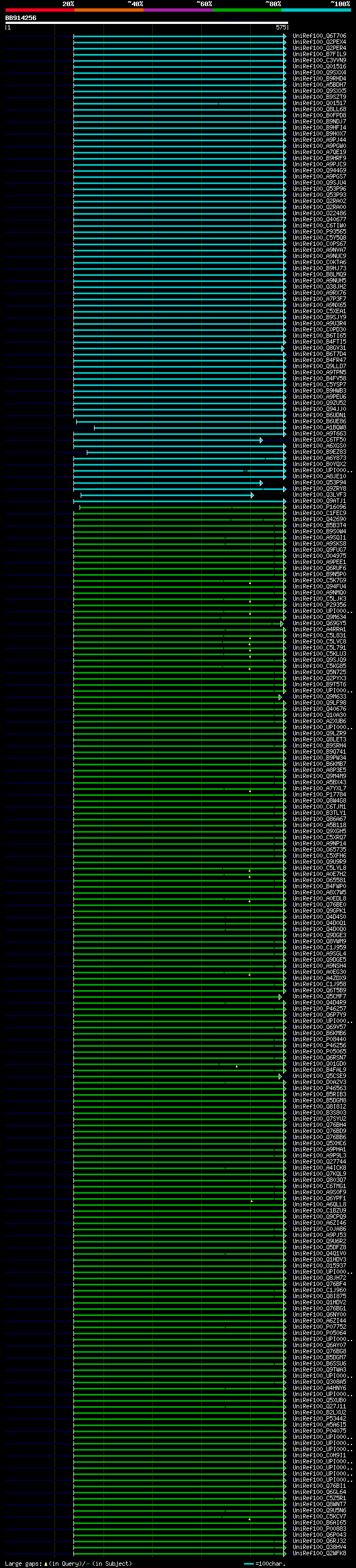Select the UniRef100_P00883 label
The width and height of the screenshot is (356, 1568).
pyautogui.click(x=319, y=1530)
